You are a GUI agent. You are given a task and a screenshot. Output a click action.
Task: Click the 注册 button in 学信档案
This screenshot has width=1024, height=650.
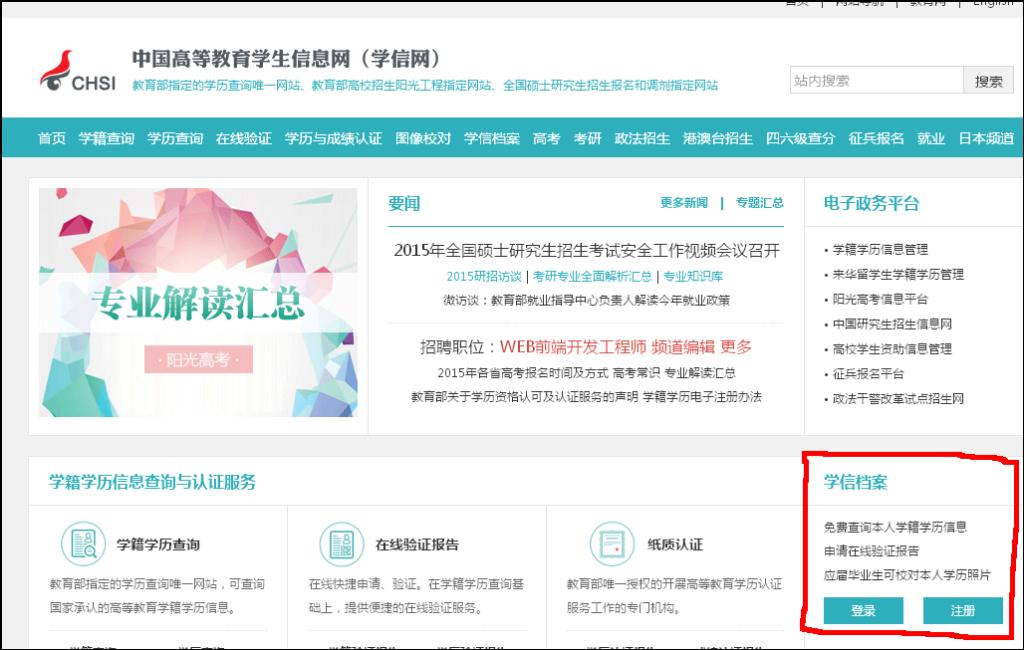click(x=962, y=610)
